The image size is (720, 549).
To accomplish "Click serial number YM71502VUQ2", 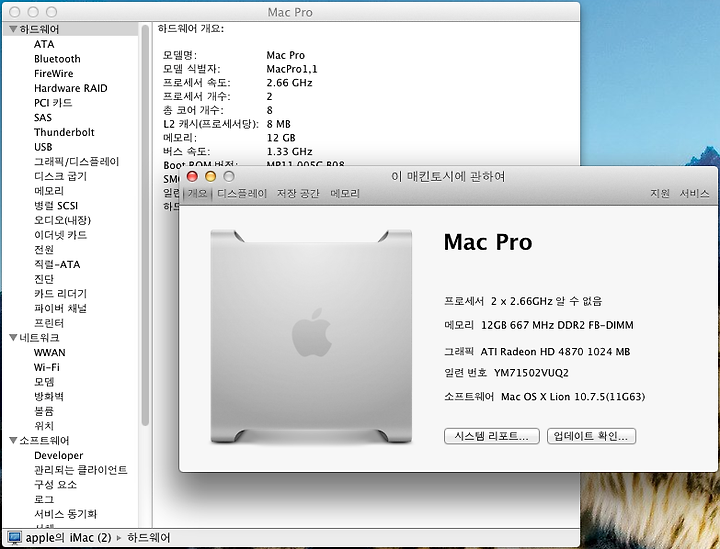I will (531, 373).
